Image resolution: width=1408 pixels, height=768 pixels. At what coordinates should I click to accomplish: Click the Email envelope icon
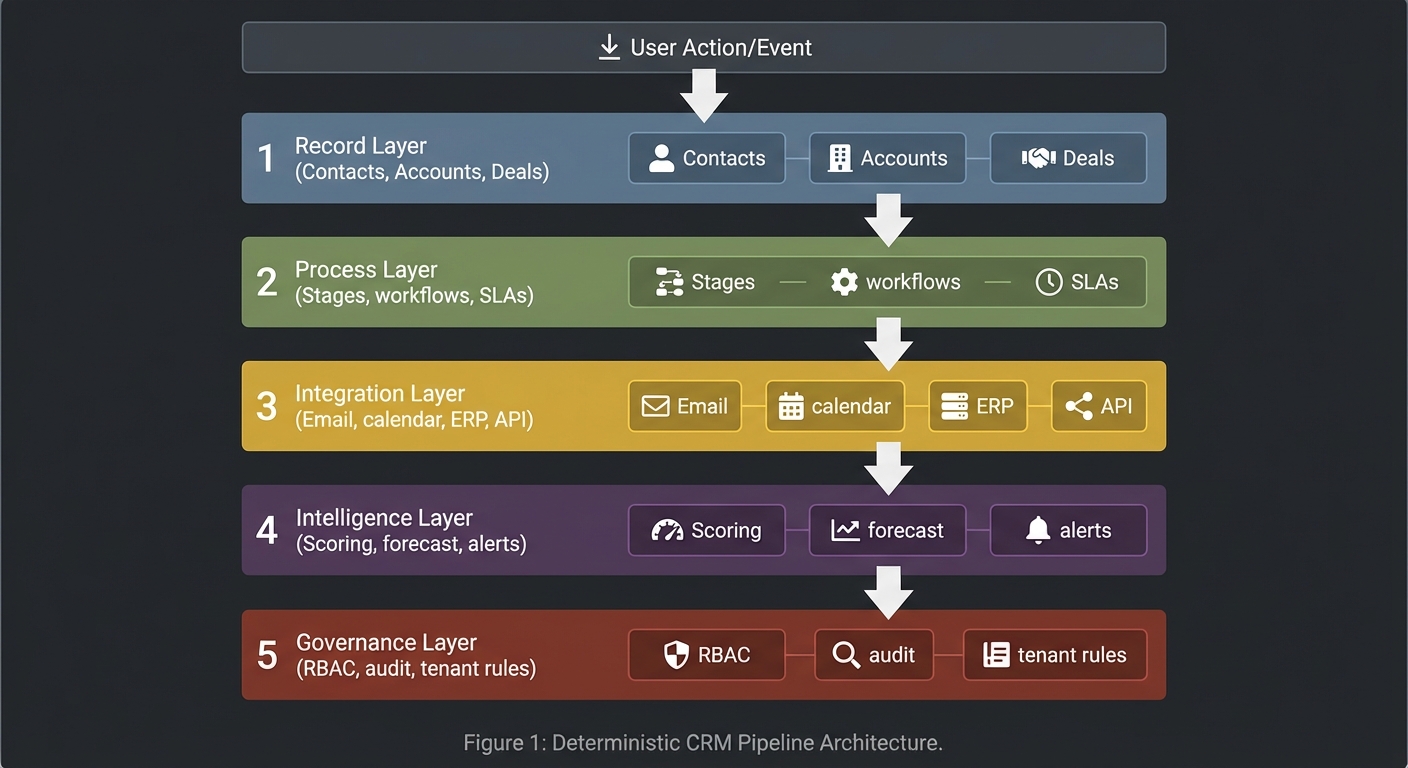tap(655, 406)
